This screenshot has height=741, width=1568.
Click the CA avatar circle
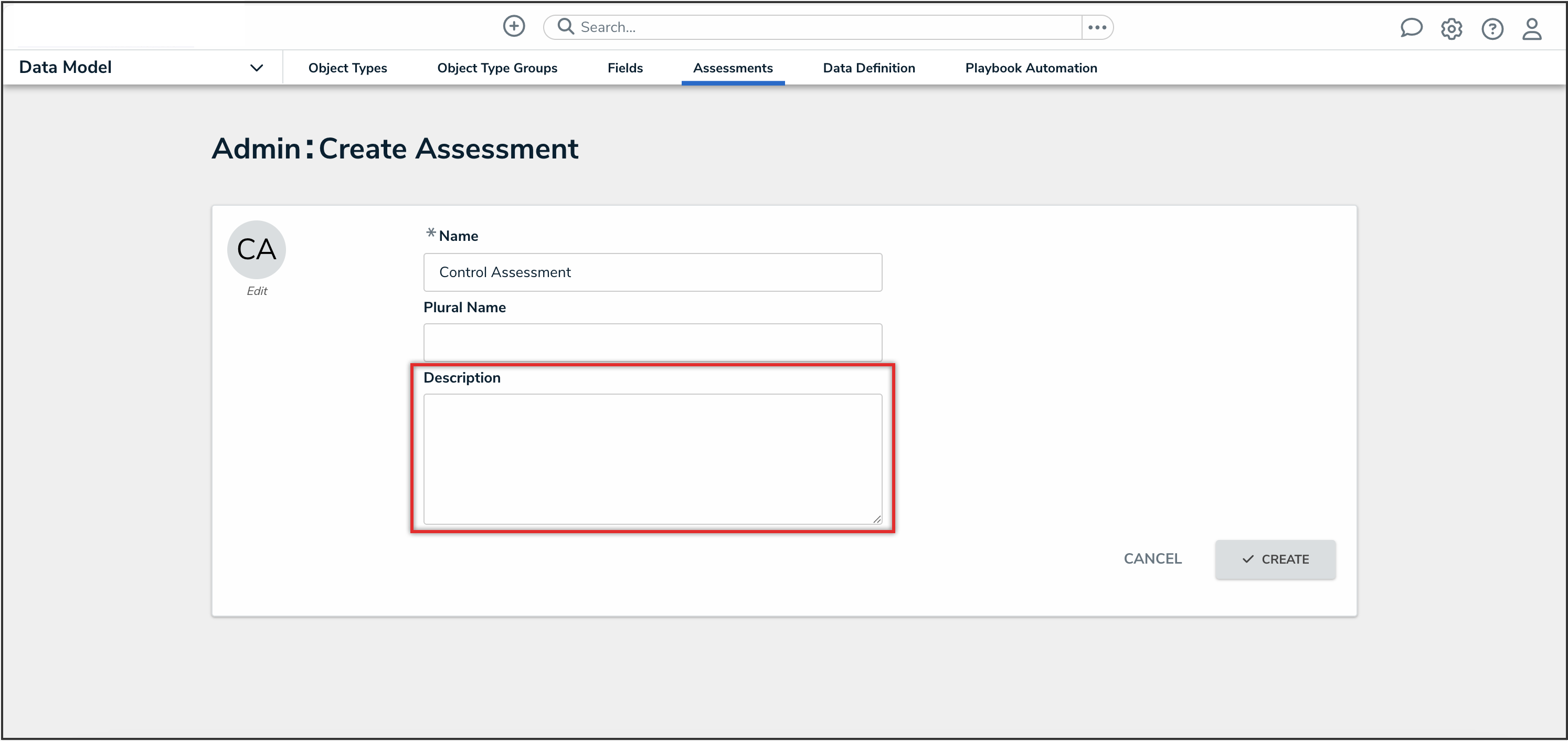[x=256, y=249]
